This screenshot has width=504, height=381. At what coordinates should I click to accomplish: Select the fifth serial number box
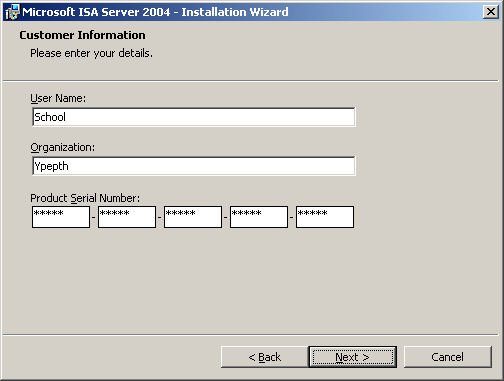(325, 217)
